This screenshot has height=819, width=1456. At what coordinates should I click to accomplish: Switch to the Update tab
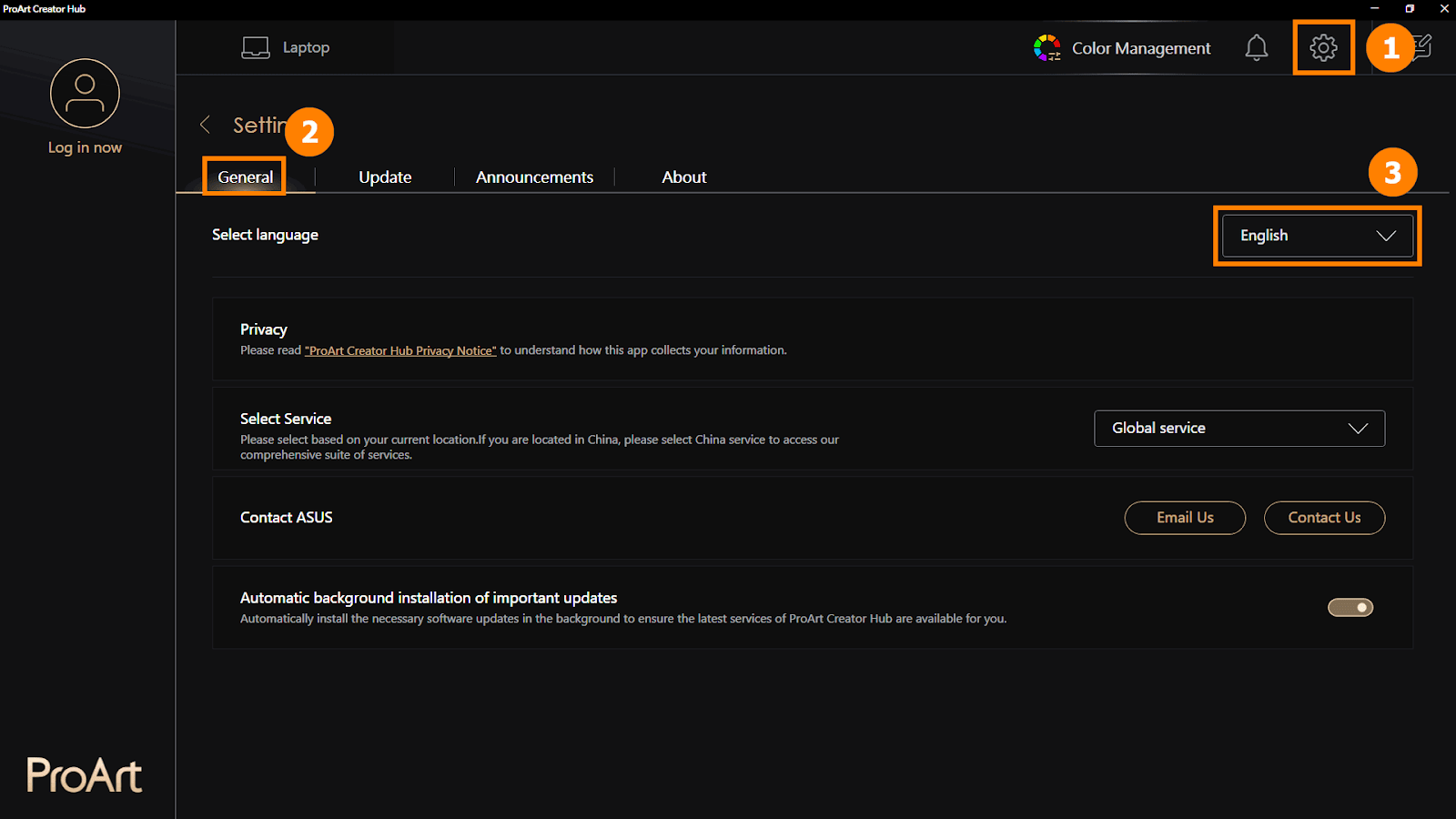pyautogui.click(x=385, y=177)
